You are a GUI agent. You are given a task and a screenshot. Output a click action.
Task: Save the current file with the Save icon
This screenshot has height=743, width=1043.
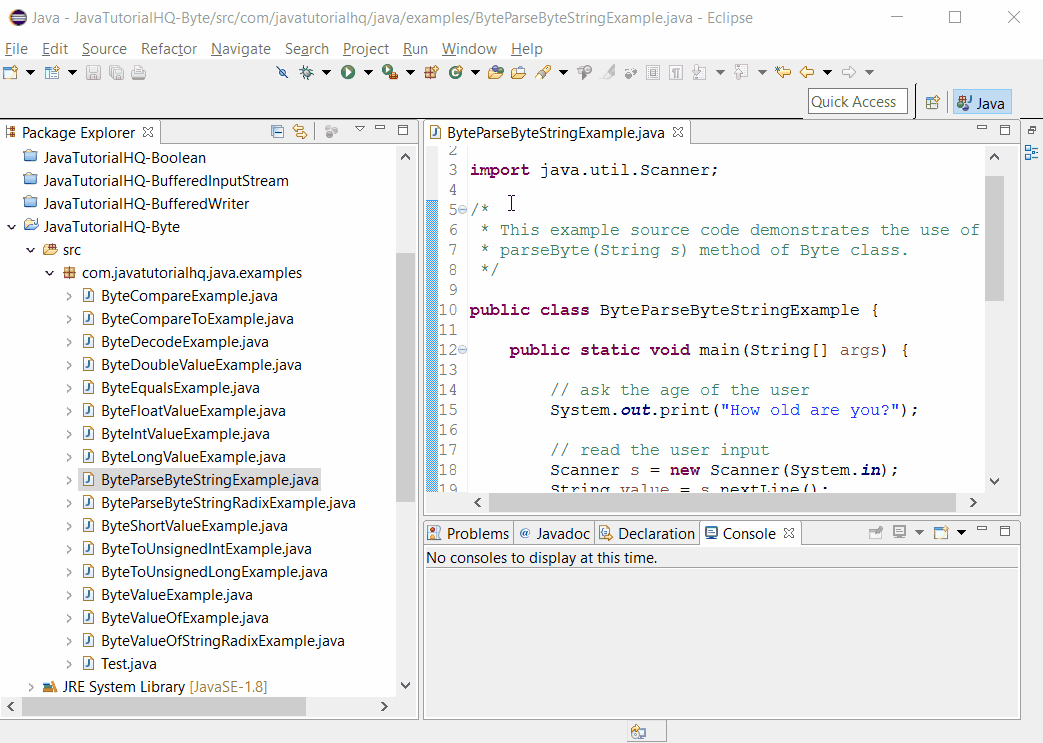click(x=92, y=71)
